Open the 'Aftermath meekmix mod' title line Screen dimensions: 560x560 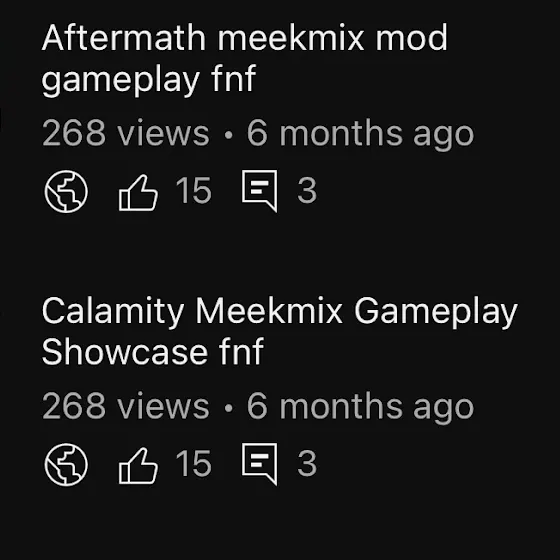[245, 38]
